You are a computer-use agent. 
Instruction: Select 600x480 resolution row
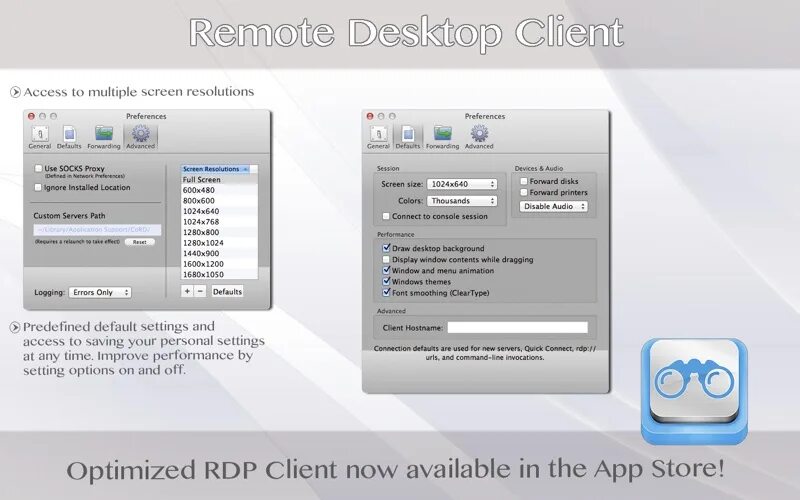click(219, 190)
